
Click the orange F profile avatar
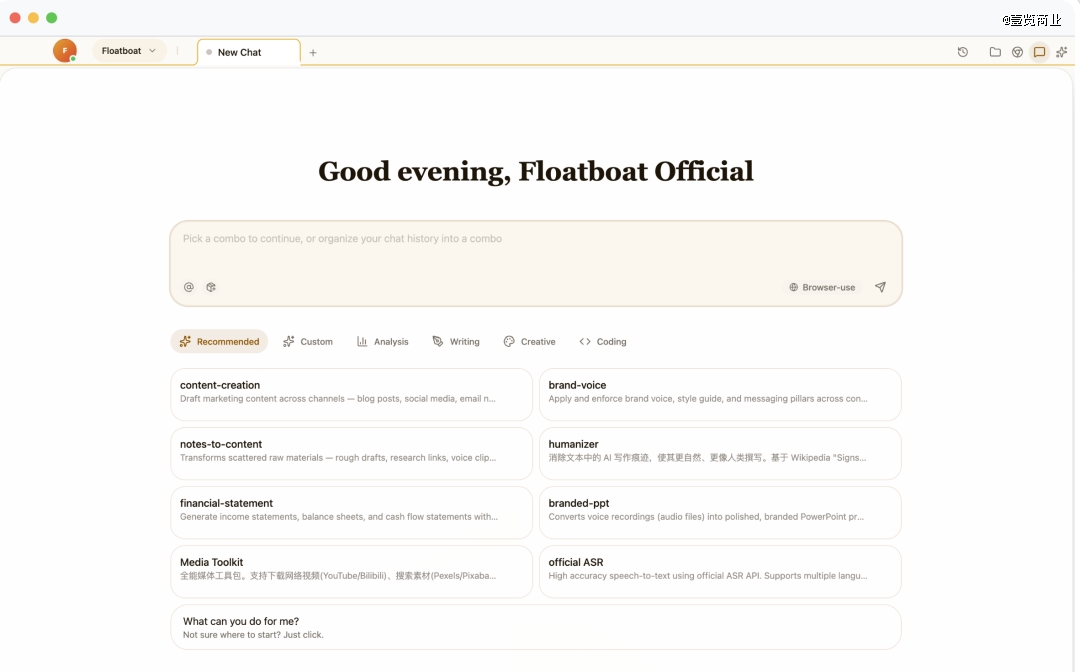point(65,51)
